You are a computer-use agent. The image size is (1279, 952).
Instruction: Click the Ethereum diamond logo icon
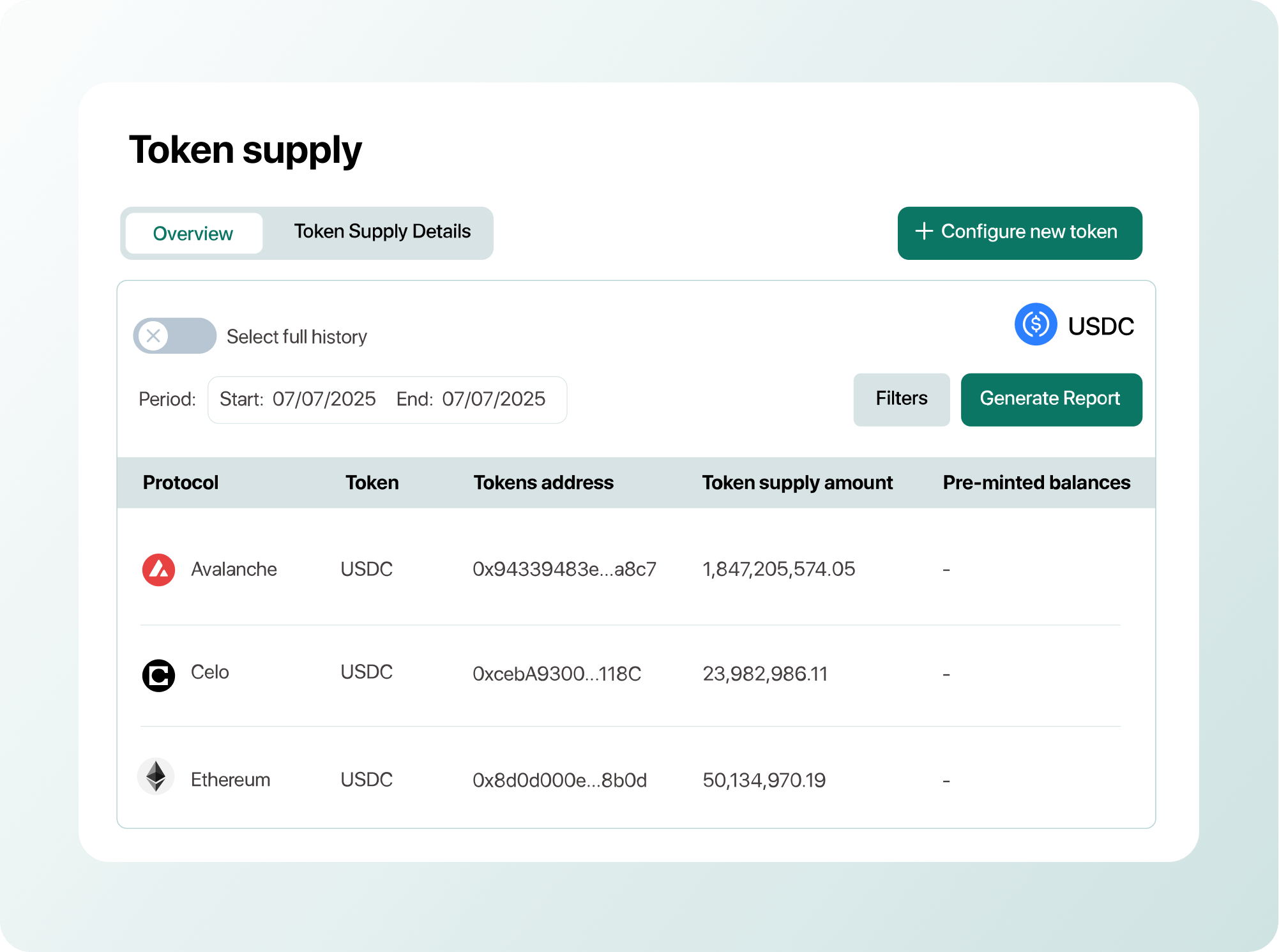[156, 776]
